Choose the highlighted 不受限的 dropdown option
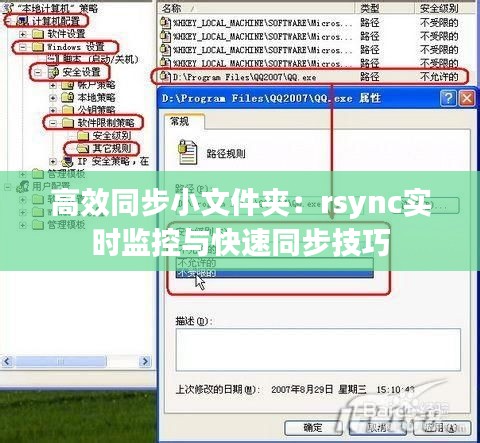The width and height of the screenshot is (480, 443). point(274,273)
